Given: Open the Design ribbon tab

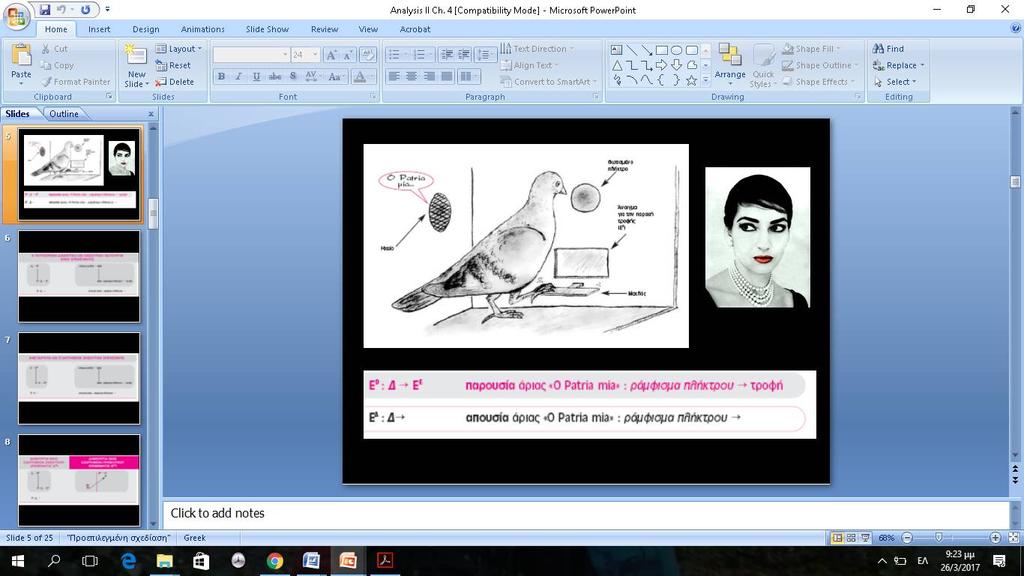Looking at the screenshot, I should point(146,29).
